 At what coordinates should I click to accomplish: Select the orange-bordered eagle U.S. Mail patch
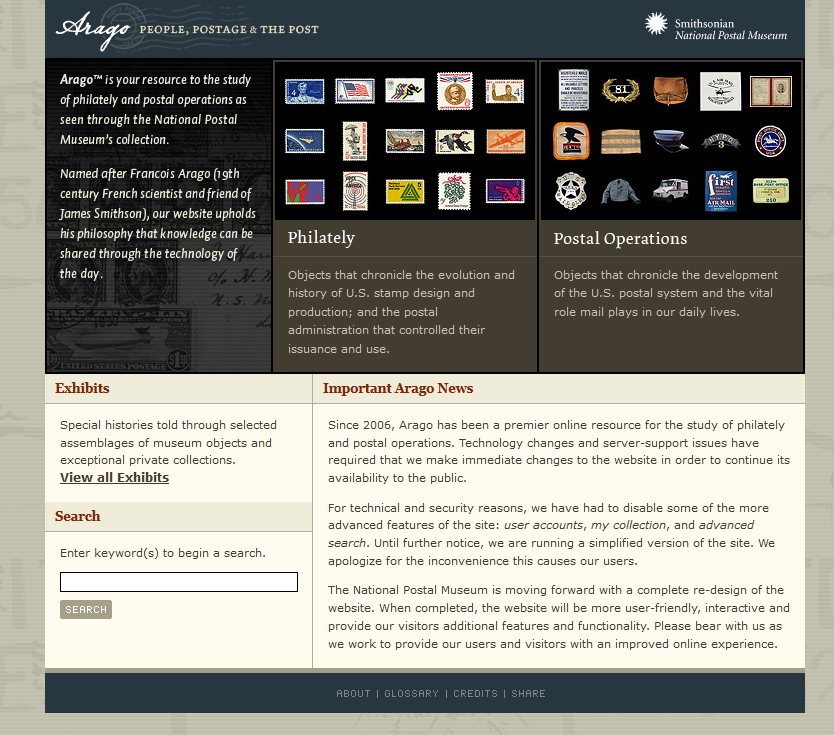[571, 141]
